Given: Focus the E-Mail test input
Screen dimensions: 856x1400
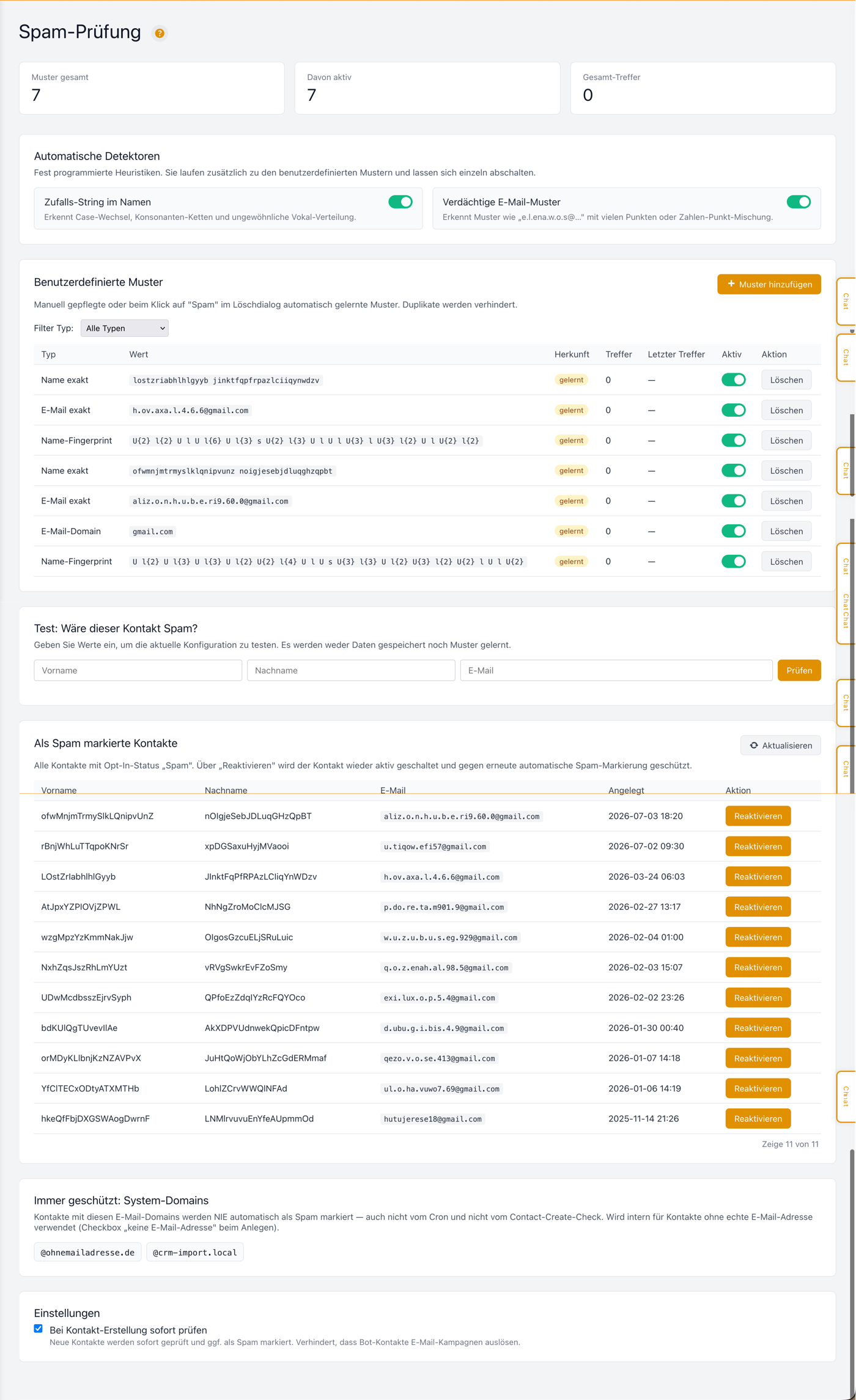Looking at the screenshot, I should [x=616, y=670].
